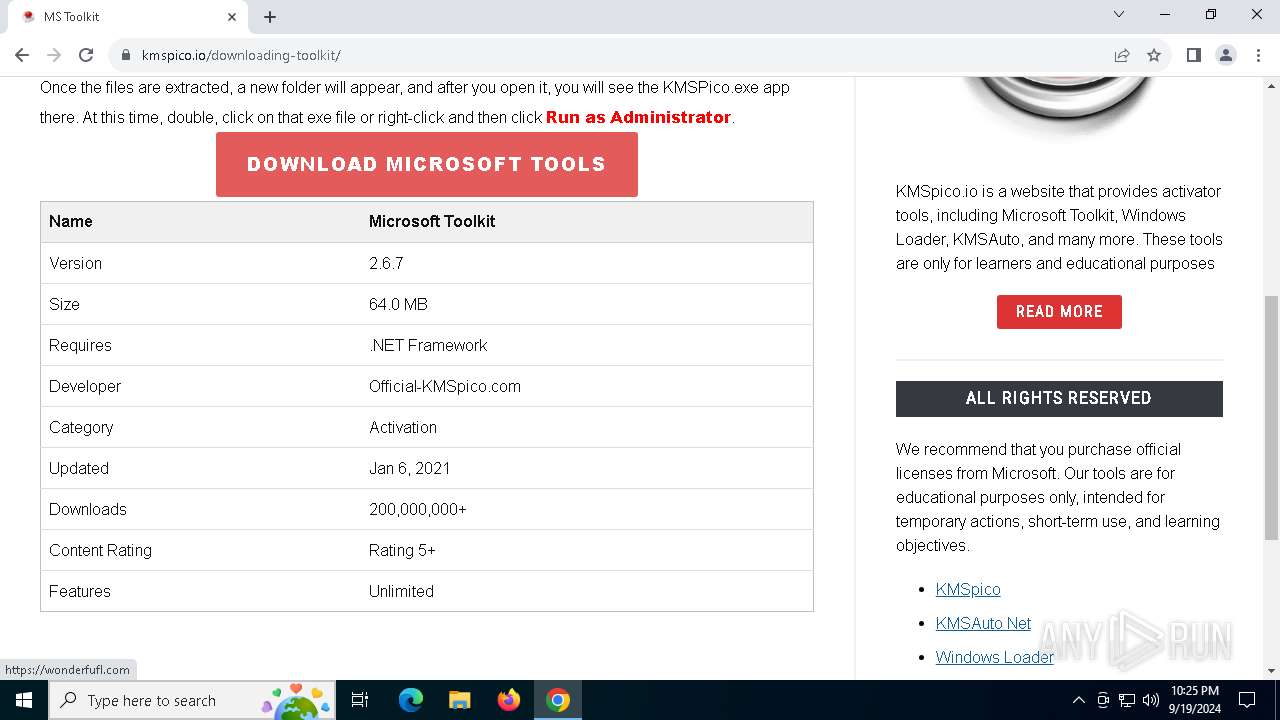
Task: Click the 'Requires' row label
Action: pyautogui.click(x=80, y=345)
